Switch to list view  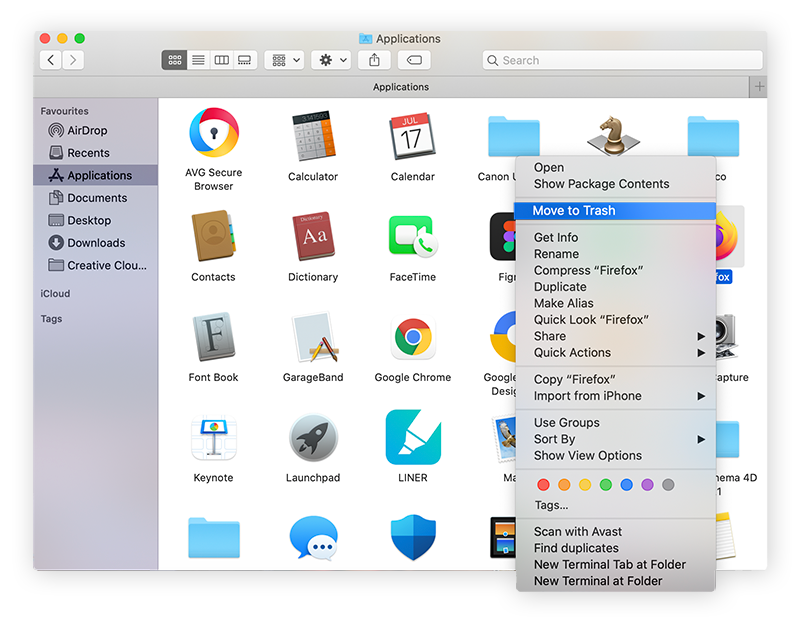198,60
